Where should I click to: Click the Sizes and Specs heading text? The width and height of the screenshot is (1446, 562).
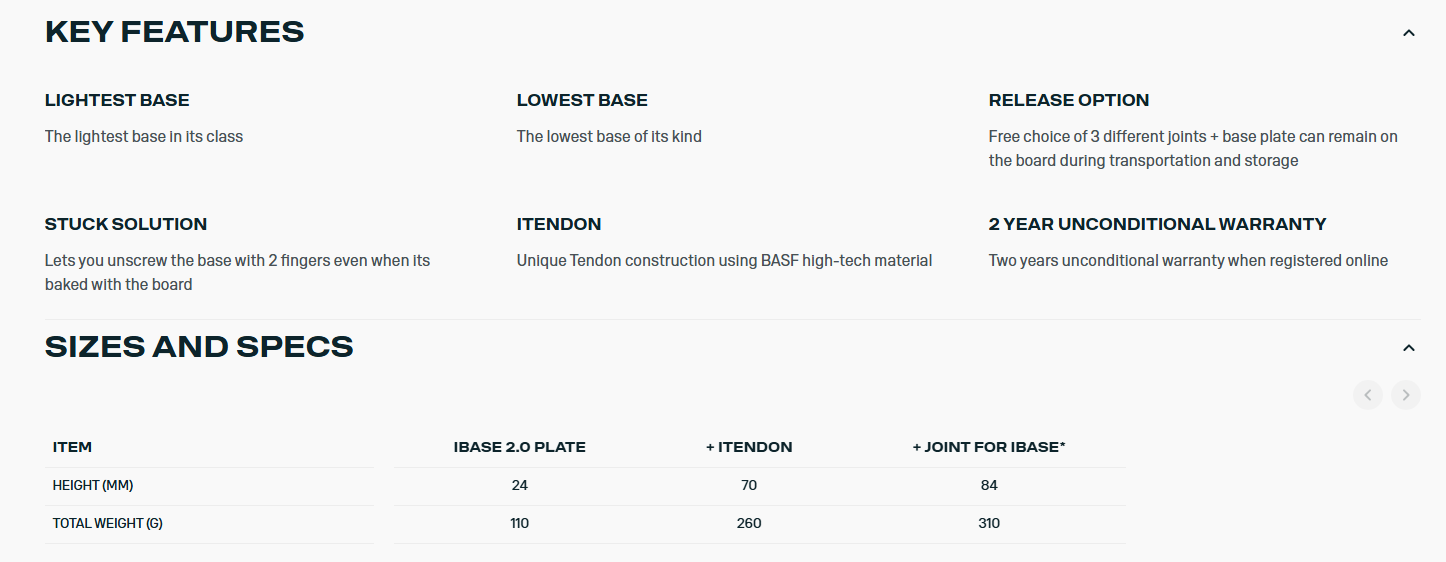(199, 347)
